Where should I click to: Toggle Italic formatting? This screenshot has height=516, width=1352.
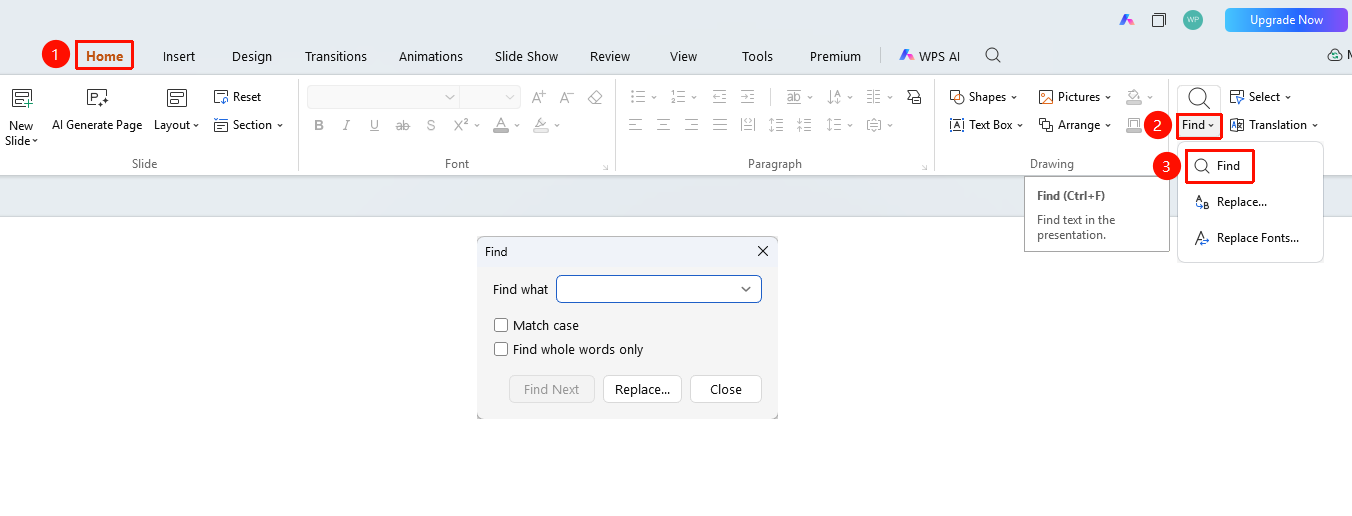[347, 125]
